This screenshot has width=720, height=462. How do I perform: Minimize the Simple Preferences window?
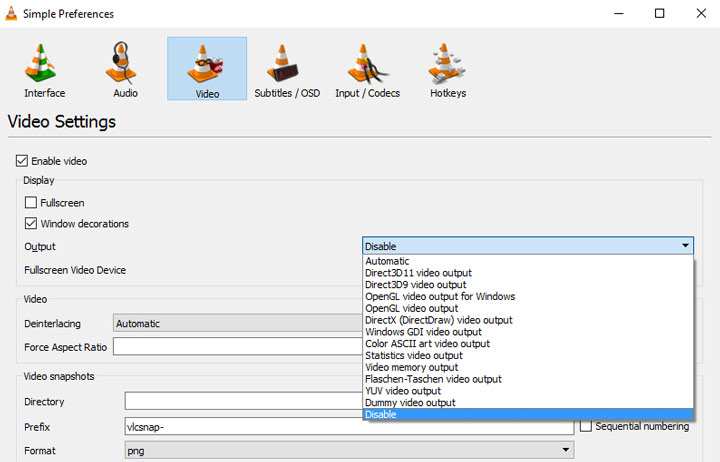click(x=619, y=13)
